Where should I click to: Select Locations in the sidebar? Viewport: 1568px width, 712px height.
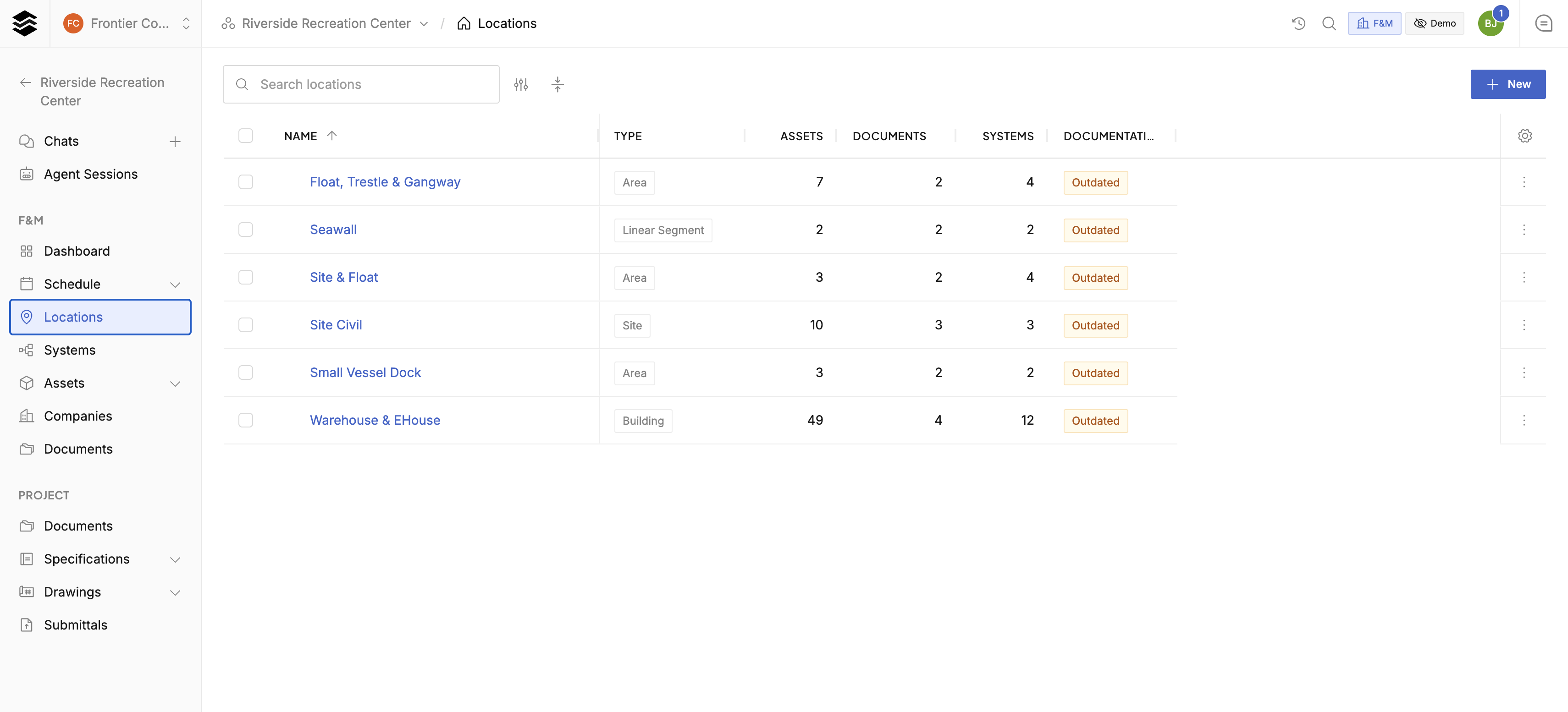(x=100, y=317)
